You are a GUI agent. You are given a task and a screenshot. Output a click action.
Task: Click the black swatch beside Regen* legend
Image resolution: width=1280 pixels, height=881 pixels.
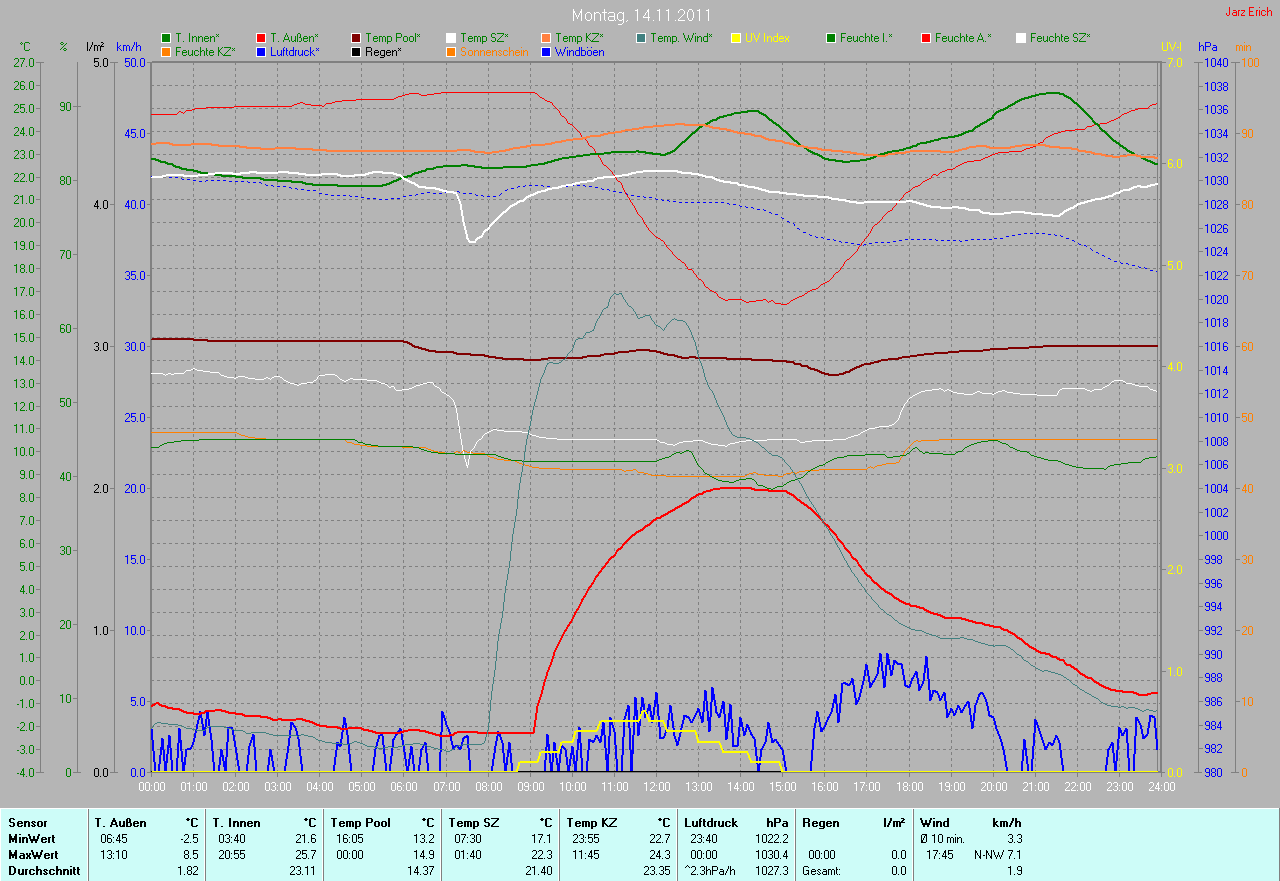(x=356, y=51)
